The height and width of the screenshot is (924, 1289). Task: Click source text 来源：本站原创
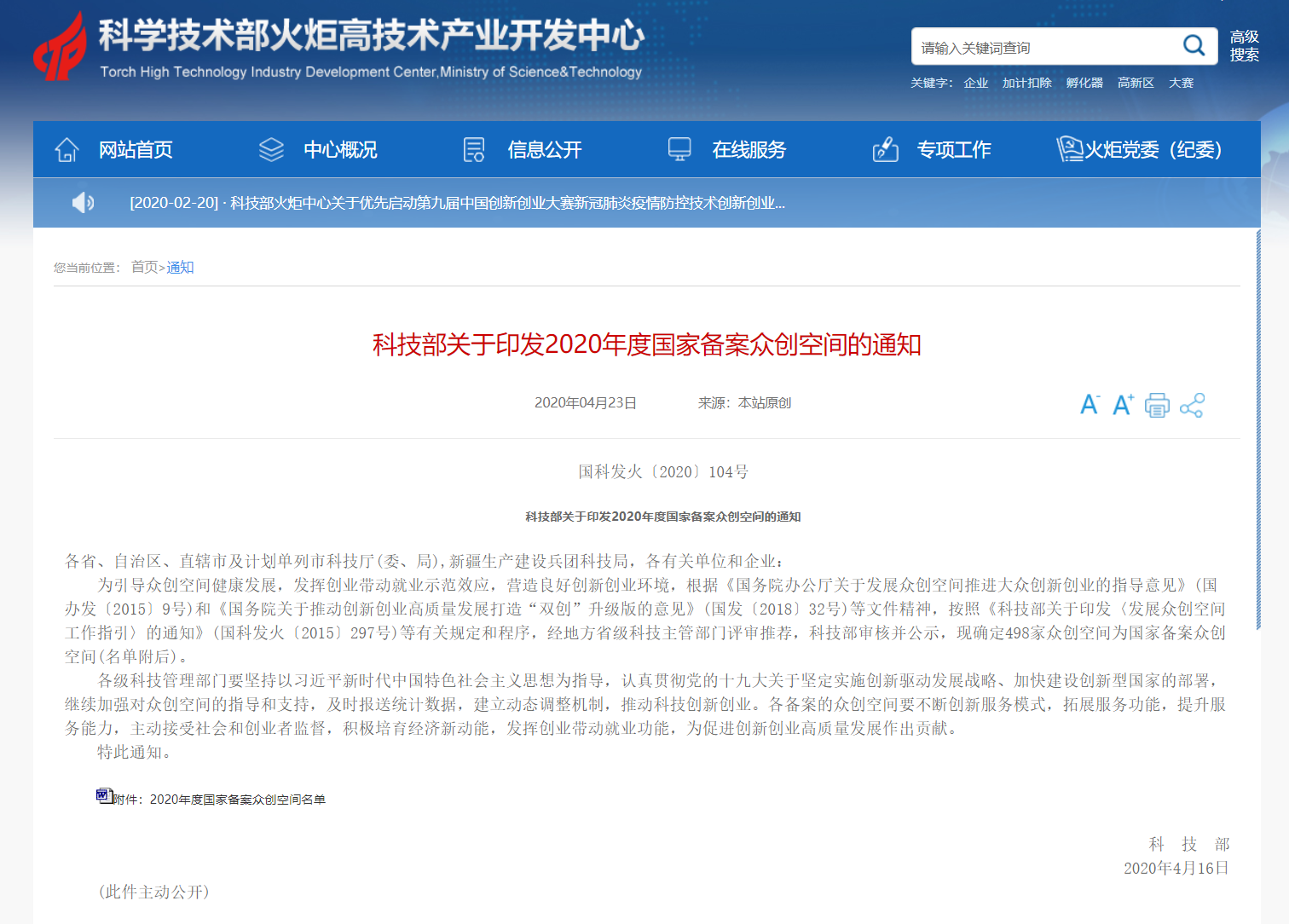[744, 403]
